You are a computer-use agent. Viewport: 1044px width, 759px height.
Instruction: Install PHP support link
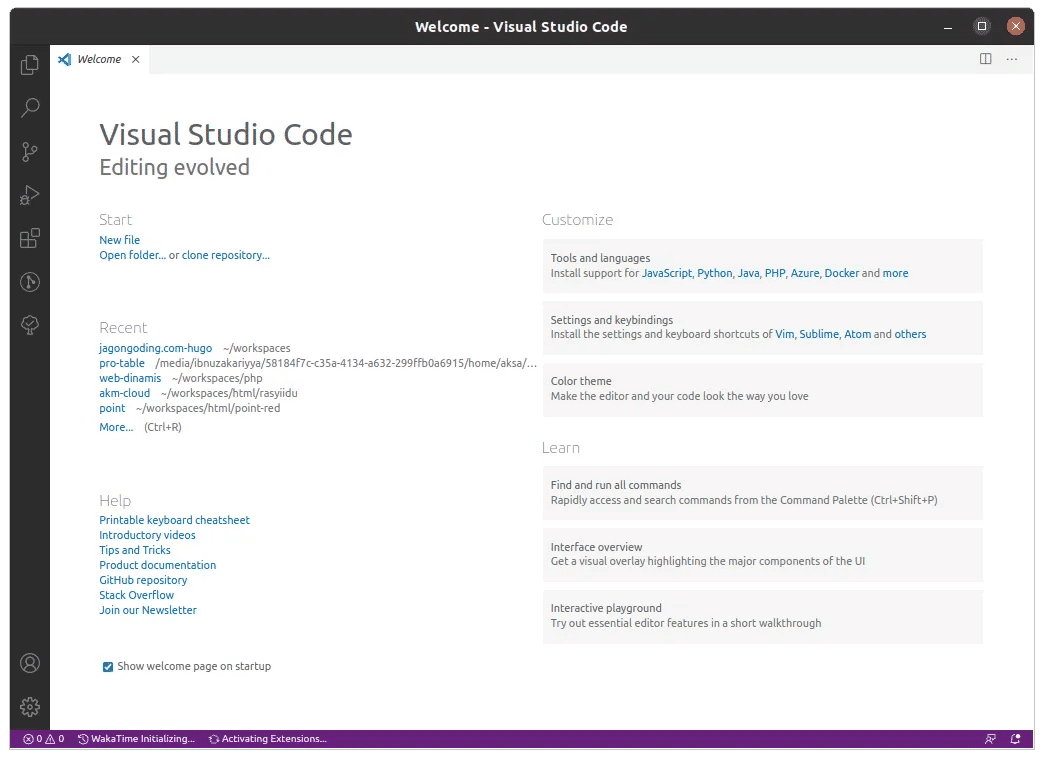tap(775, 273)
